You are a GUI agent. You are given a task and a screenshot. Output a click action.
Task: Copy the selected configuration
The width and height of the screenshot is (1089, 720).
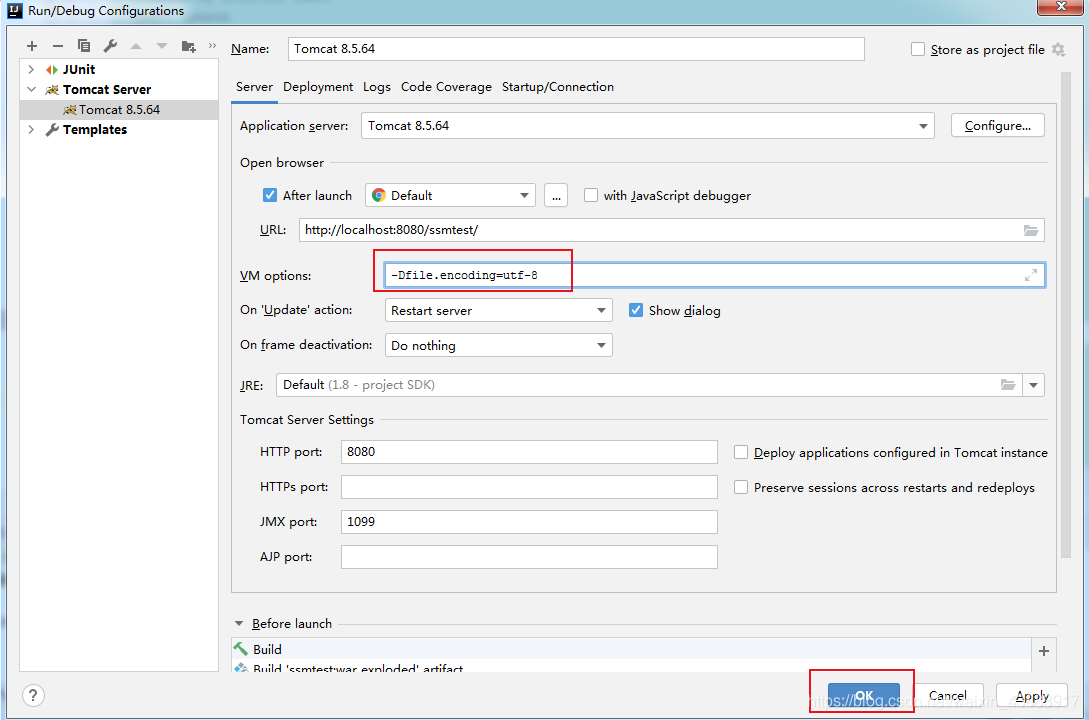click(x=84, y=46)
